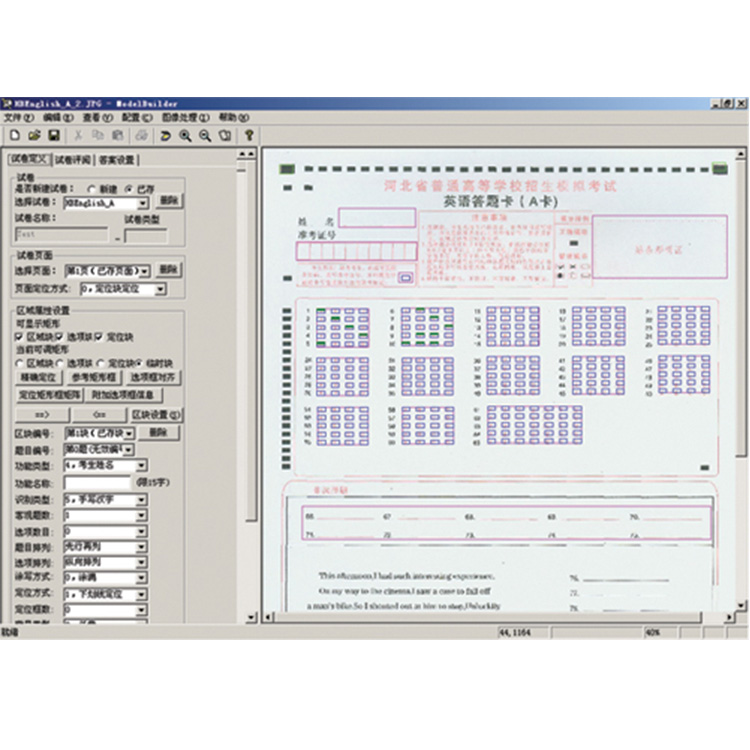Viewport: 750px width, 750px height.
Task: Select the 试卷定义 tab
Action: point(30,159)
